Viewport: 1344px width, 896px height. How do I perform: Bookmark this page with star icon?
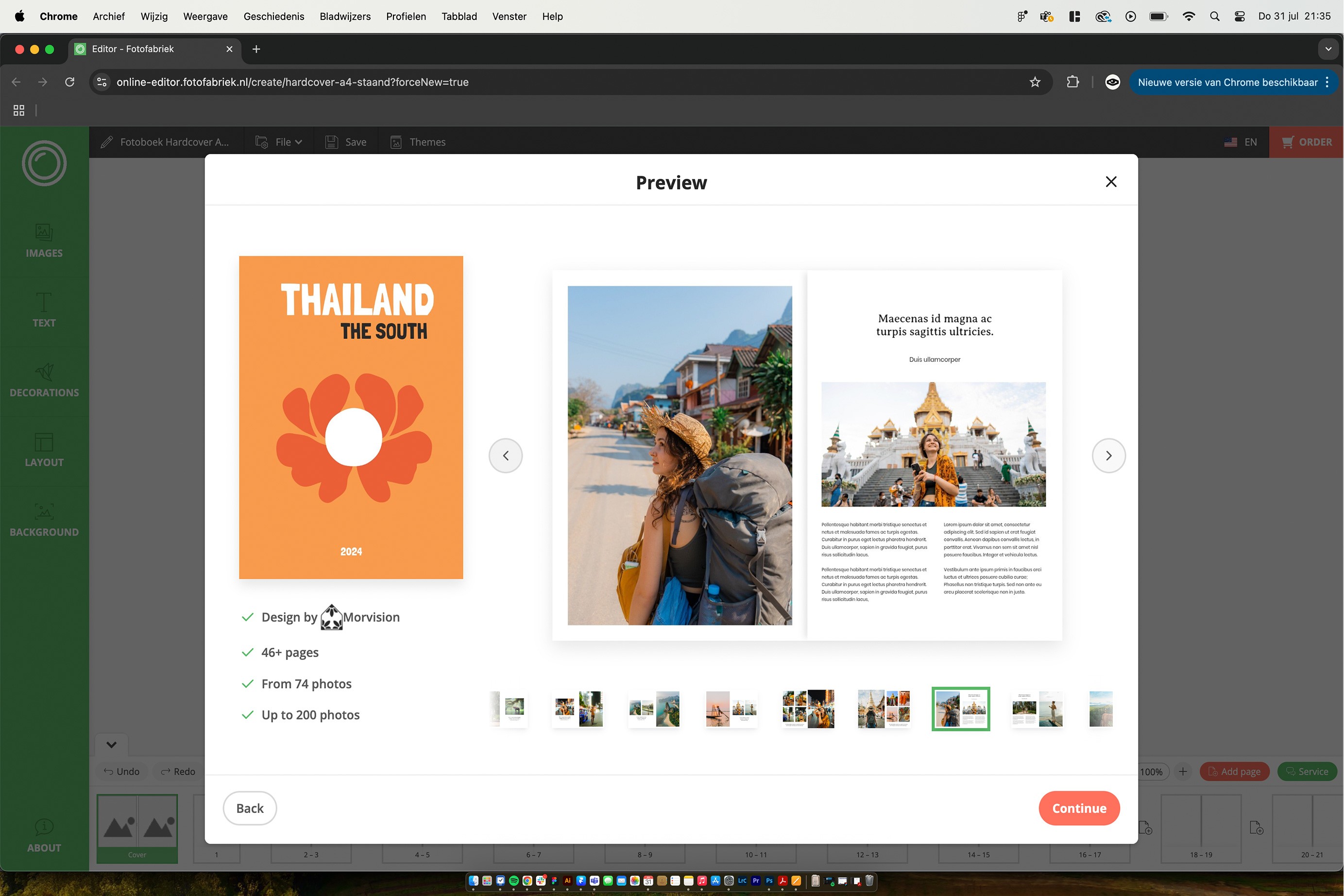pyautogui.click(x=1034, y=82)
